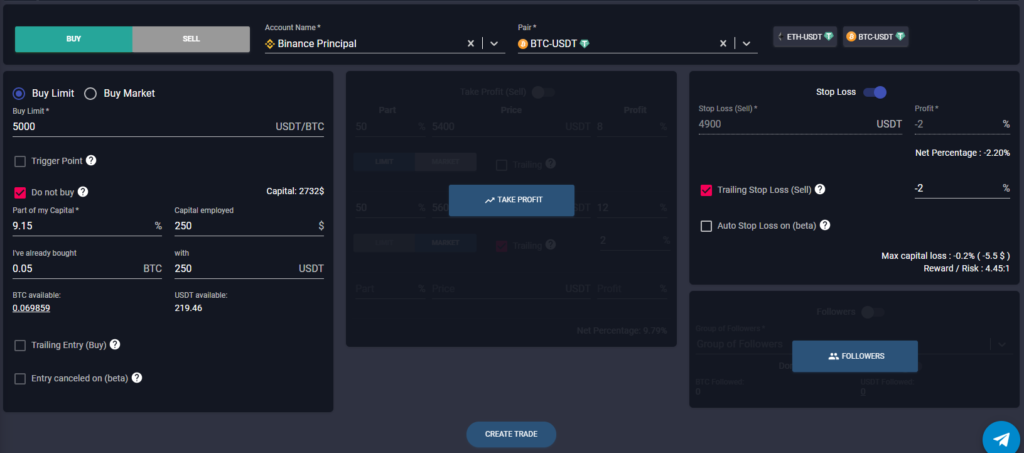Expand the Account Name dropdown arrow
This screenshot has width=1024, height=453.
point(494,44)
